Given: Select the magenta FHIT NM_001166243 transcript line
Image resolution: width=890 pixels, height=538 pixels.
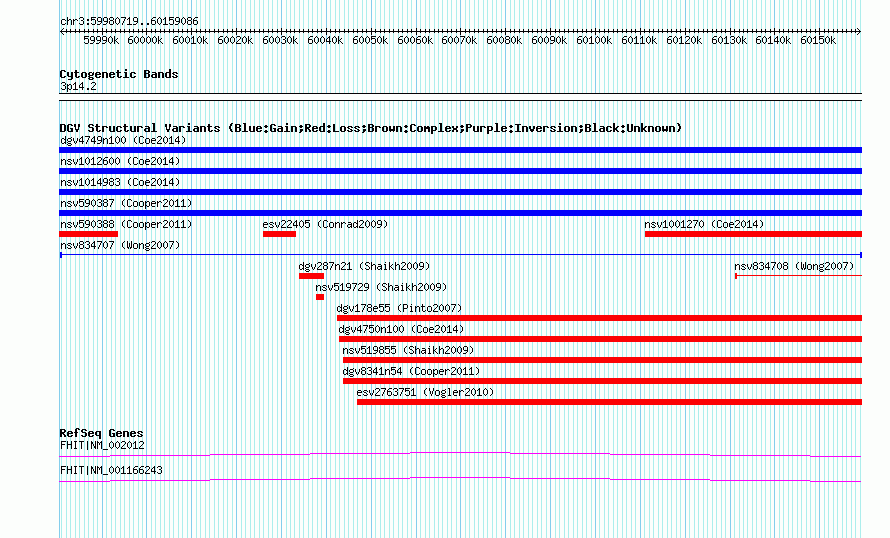Looking at the screenshot, I should click(x=460, y=480).
